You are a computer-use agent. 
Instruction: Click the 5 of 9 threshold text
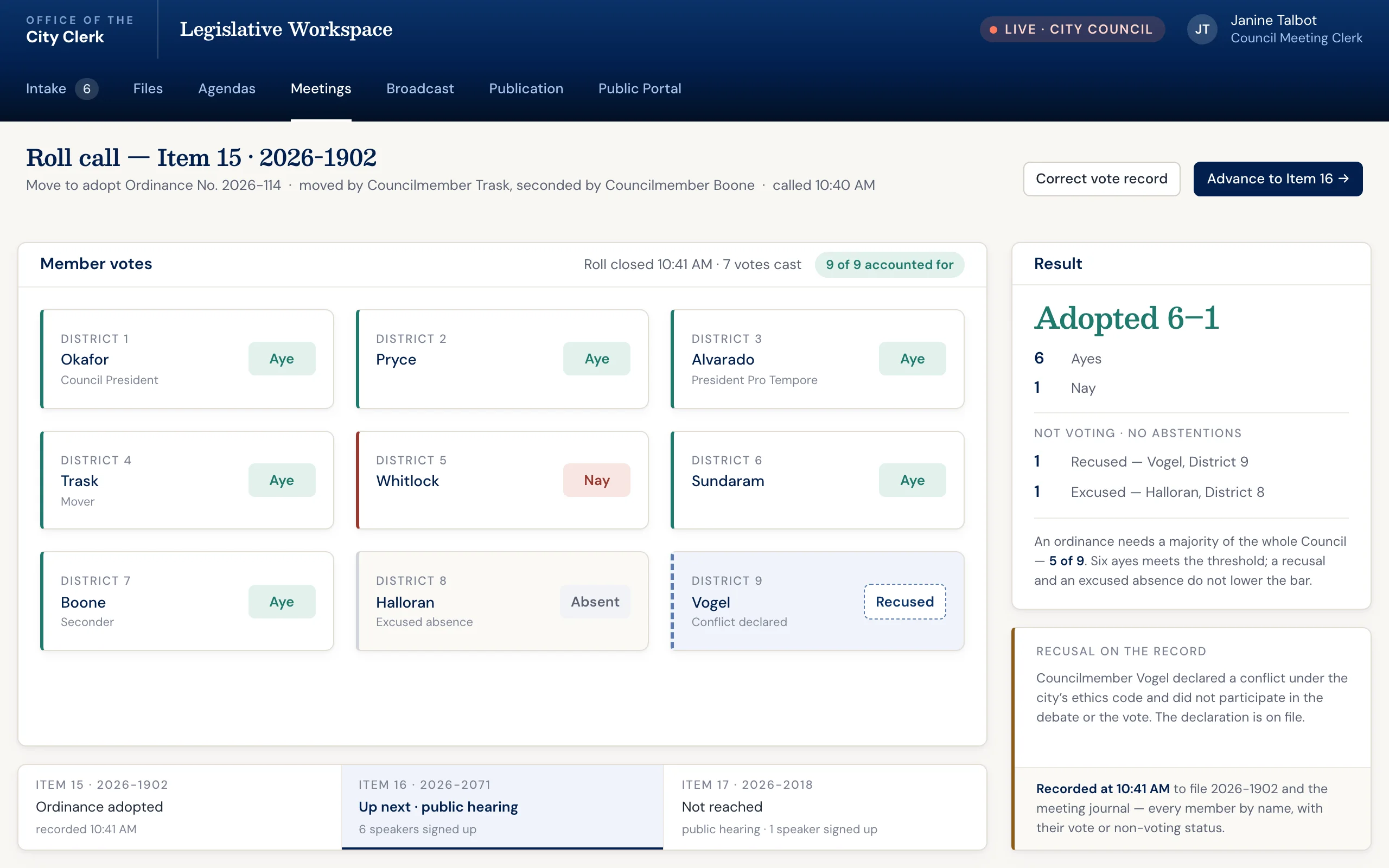click(1066, 561)
